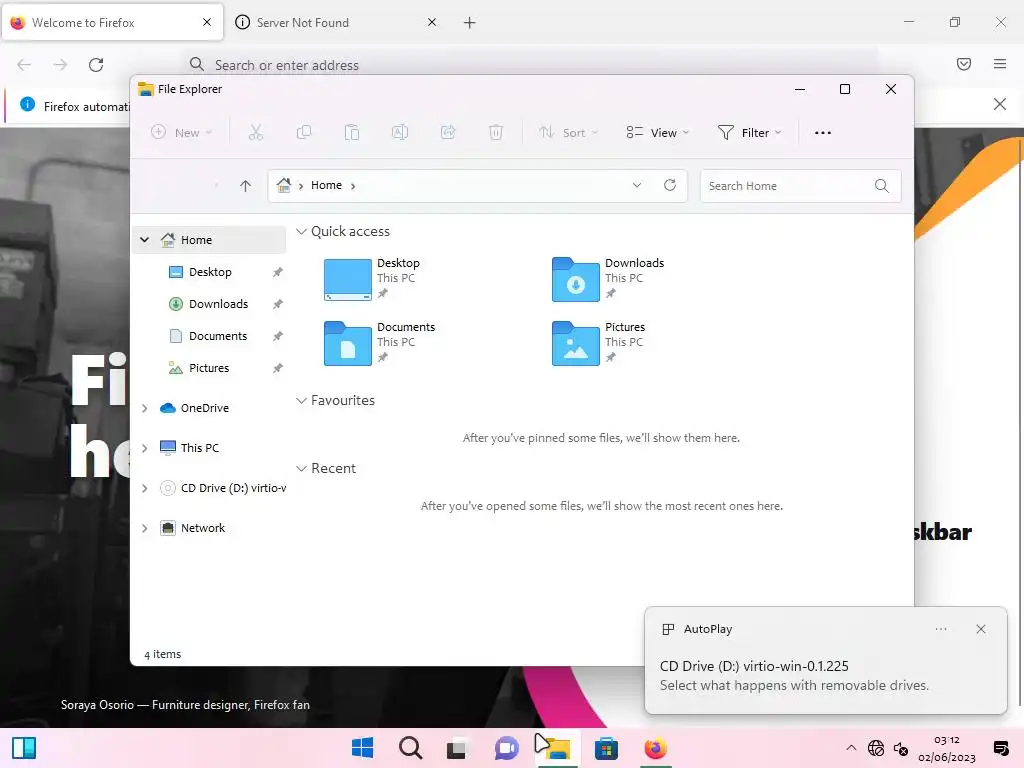Close the Firefox info notification bar
The width and height of the screenshot is (1024, 768).
1000,104
